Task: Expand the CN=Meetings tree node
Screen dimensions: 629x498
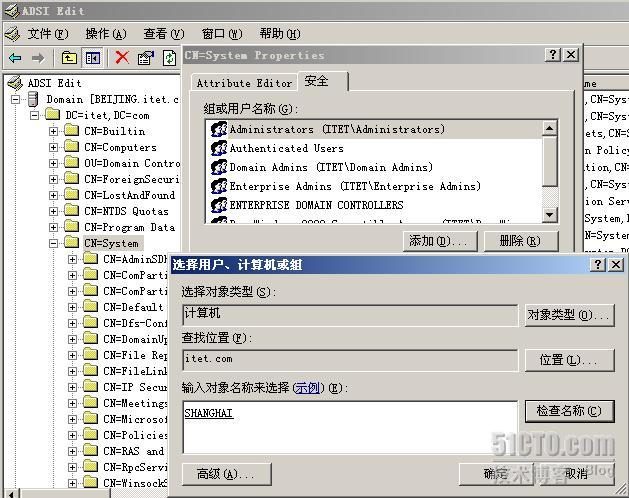Action: [72, 403]
